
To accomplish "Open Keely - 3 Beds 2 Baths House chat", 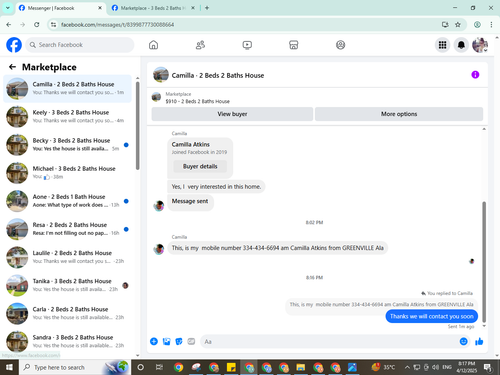I will [68, 116].
